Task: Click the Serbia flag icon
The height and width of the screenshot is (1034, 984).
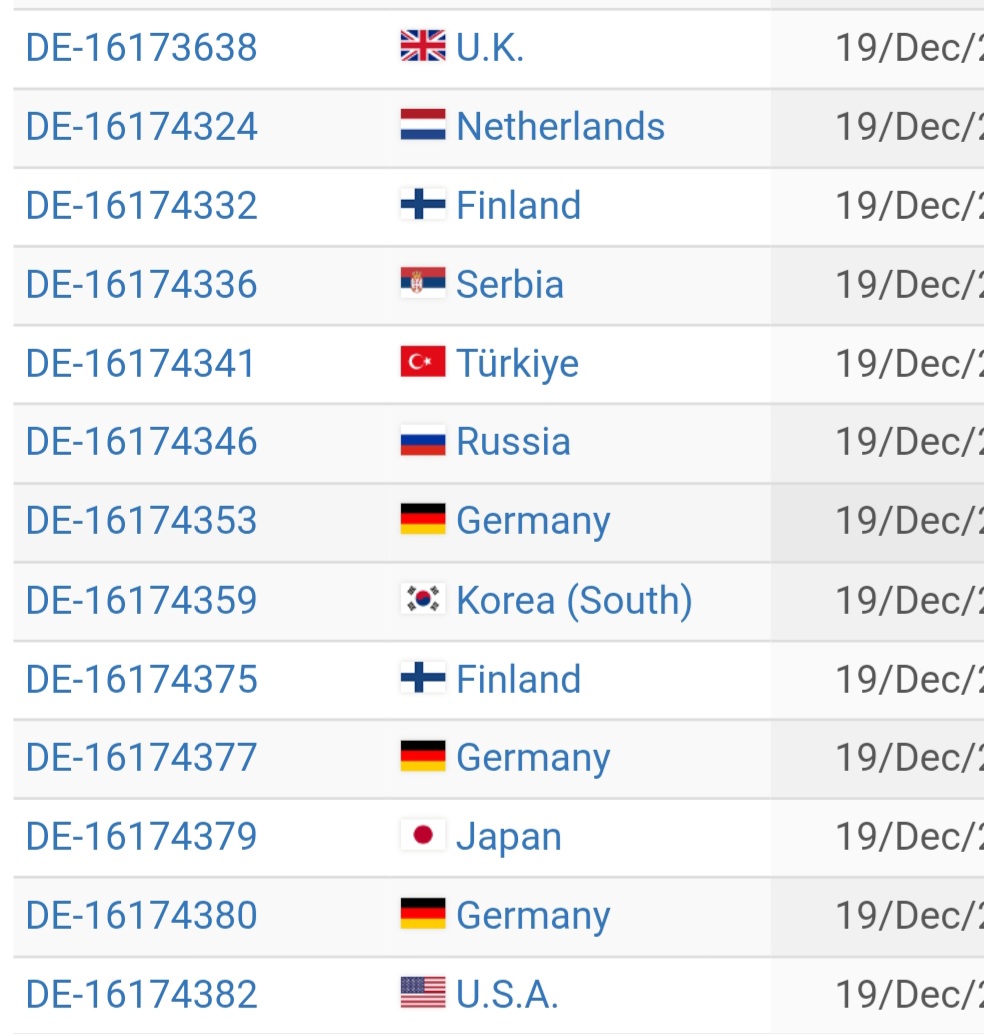Action: (422, 284)
